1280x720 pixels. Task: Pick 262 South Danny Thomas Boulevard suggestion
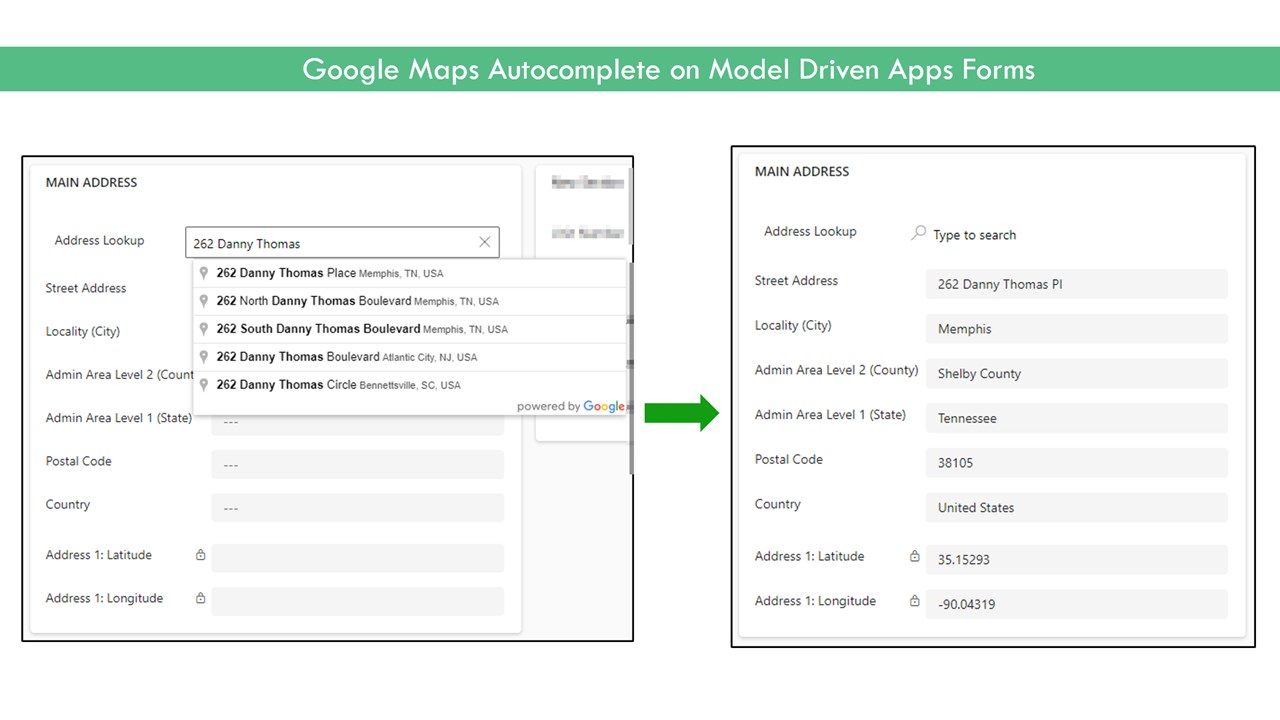410,329
